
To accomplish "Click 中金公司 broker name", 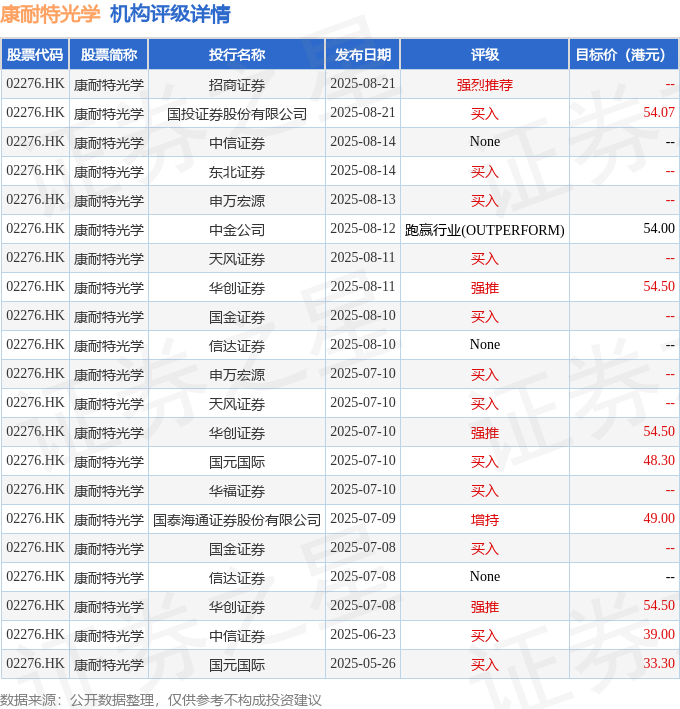I will (236, 230).
